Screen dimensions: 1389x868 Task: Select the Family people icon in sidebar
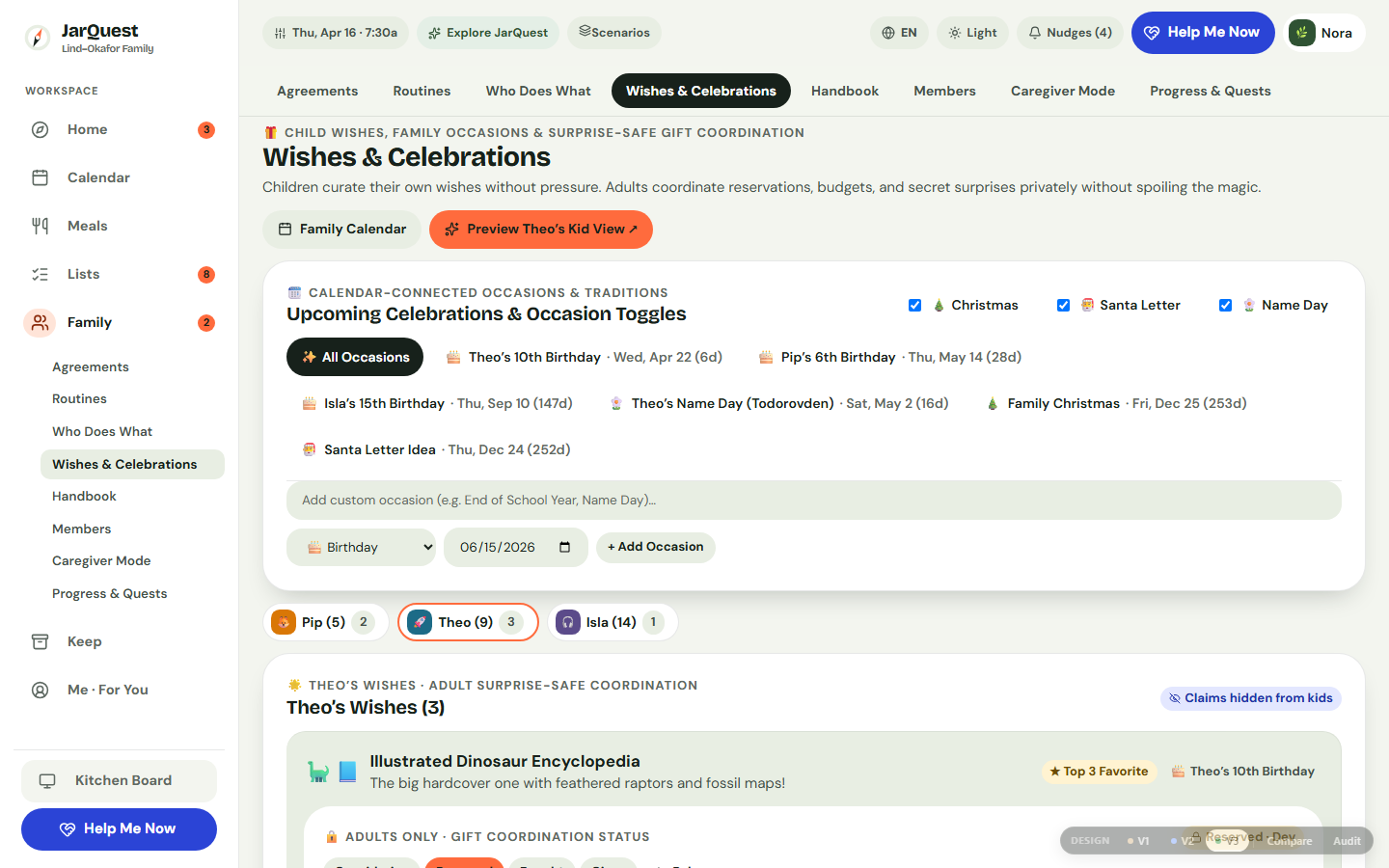[40, 322]
